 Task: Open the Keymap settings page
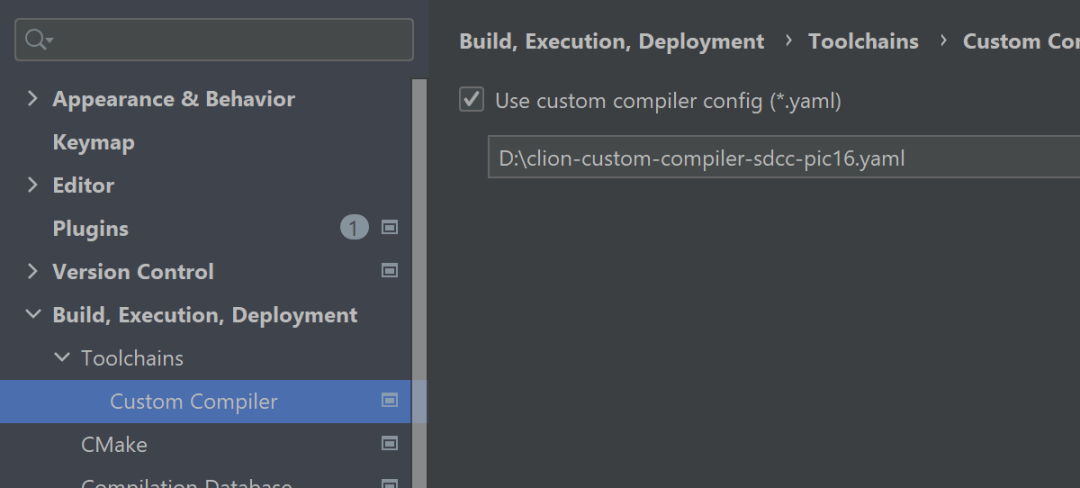coord(94,142)
